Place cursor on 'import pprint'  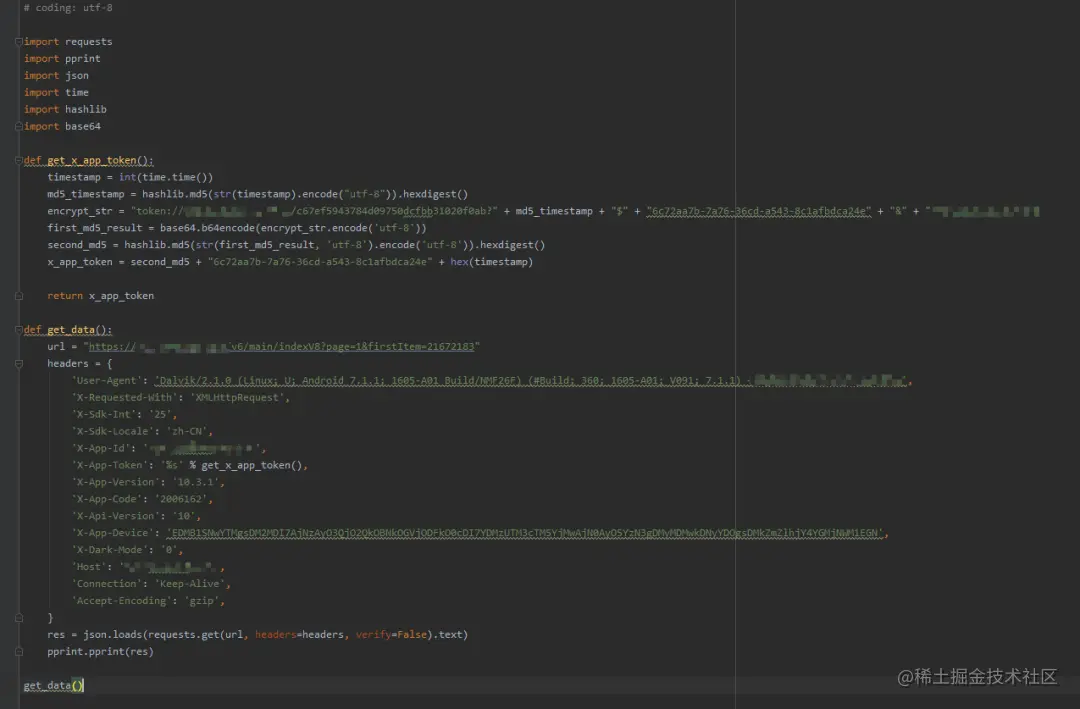click(62, 59)
